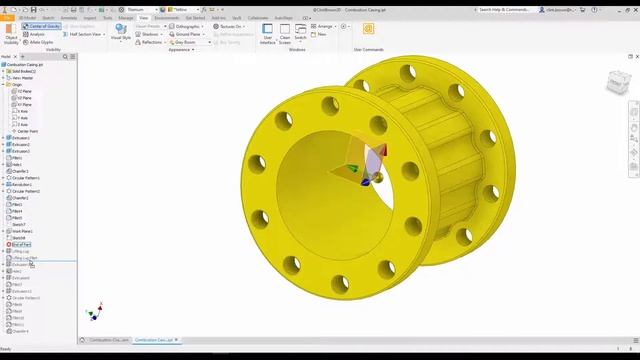This screenshot has height=360, width=640.
Task: Click the ViewCube in the viewport
Action: [x=618, y=82]
